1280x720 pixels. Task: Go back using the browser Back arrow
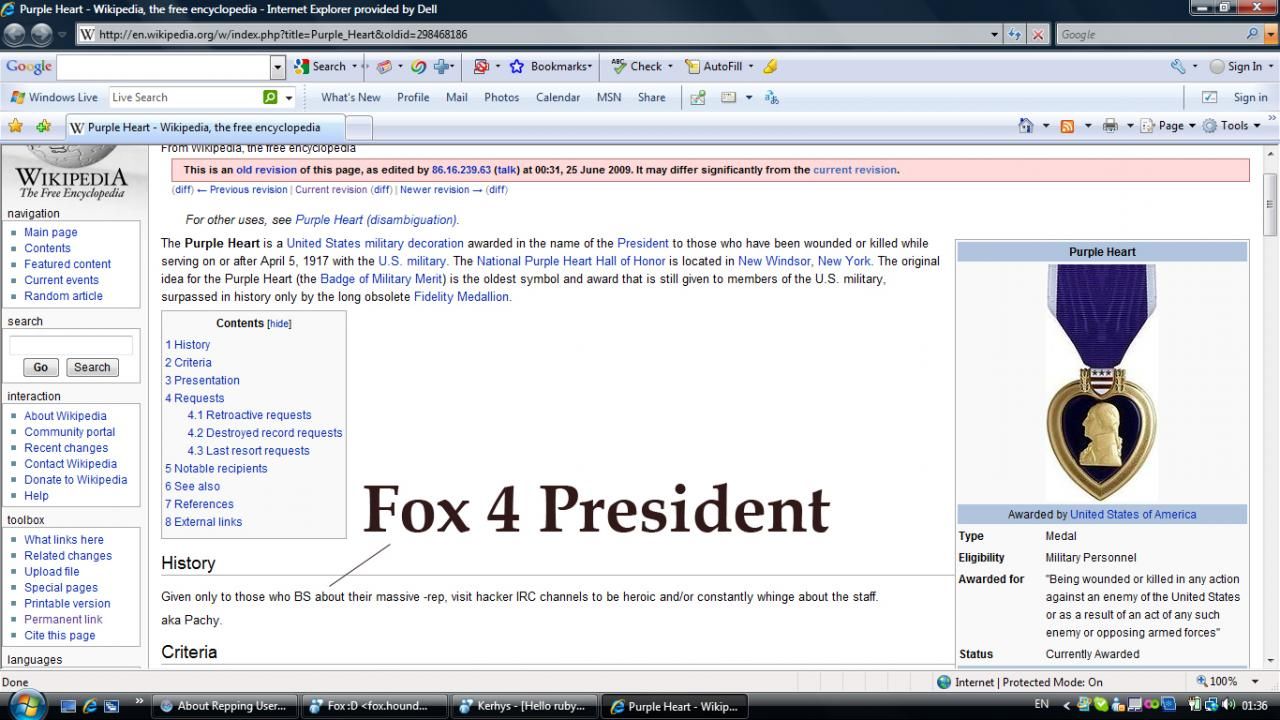coord(16,34)
